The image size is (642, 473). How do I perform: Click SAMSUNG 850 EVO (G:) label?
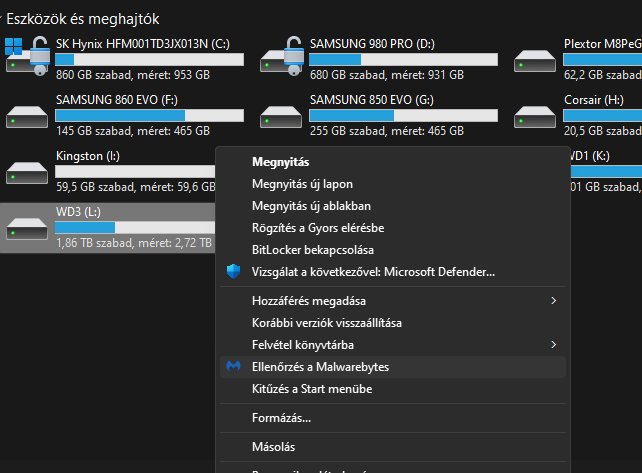372,100
